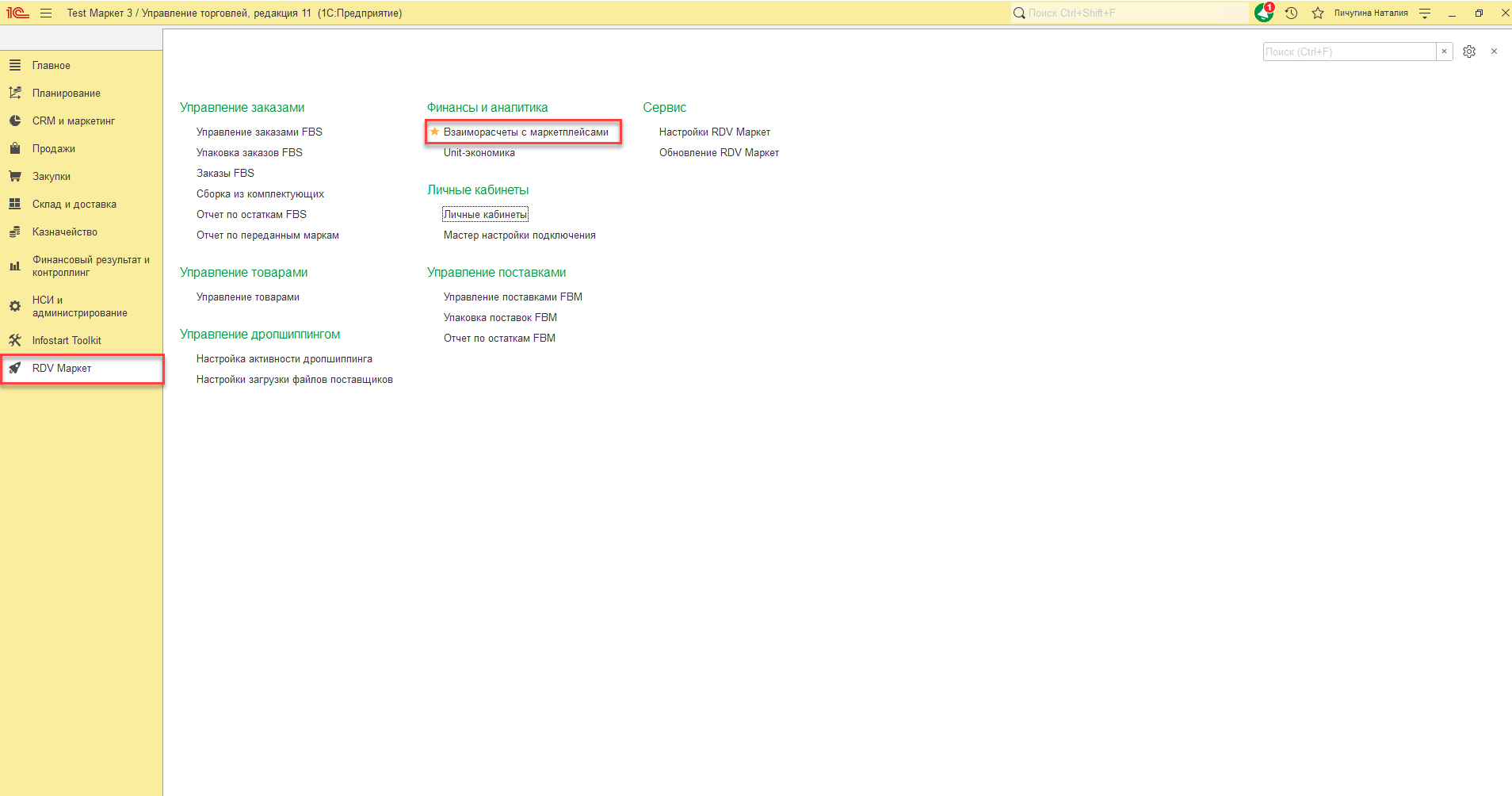Click the Казначейство coins icon
Screen dimensions: 1512x796
click(15, 232)
